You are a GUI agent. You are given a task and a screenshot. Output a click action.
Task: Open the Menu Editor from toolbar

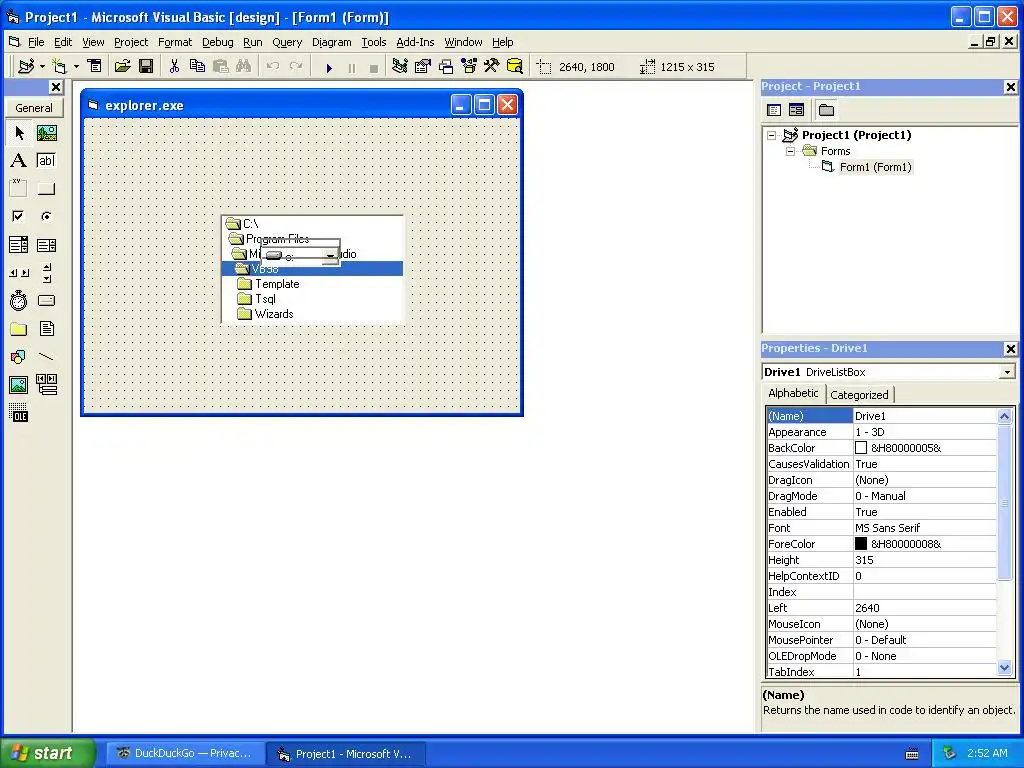pos(95,66)
